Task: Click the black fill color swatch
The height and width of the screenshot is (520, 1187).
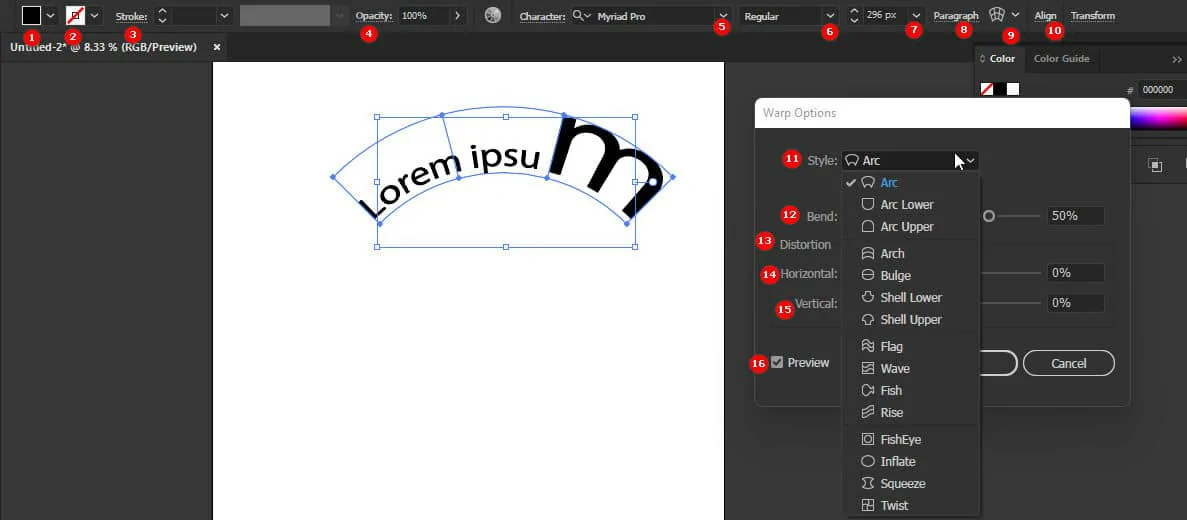Action: click(x=32, y=16)
